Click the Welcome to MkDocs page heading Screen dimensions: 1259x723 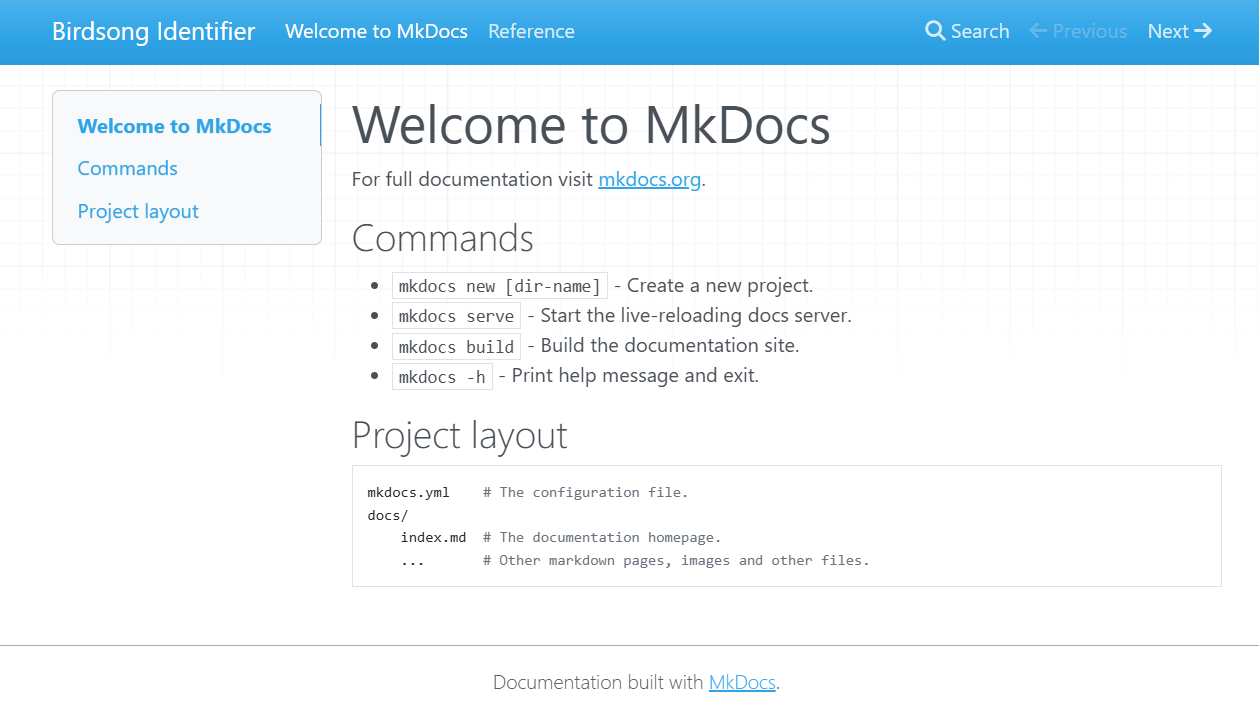tap(591, 125)
